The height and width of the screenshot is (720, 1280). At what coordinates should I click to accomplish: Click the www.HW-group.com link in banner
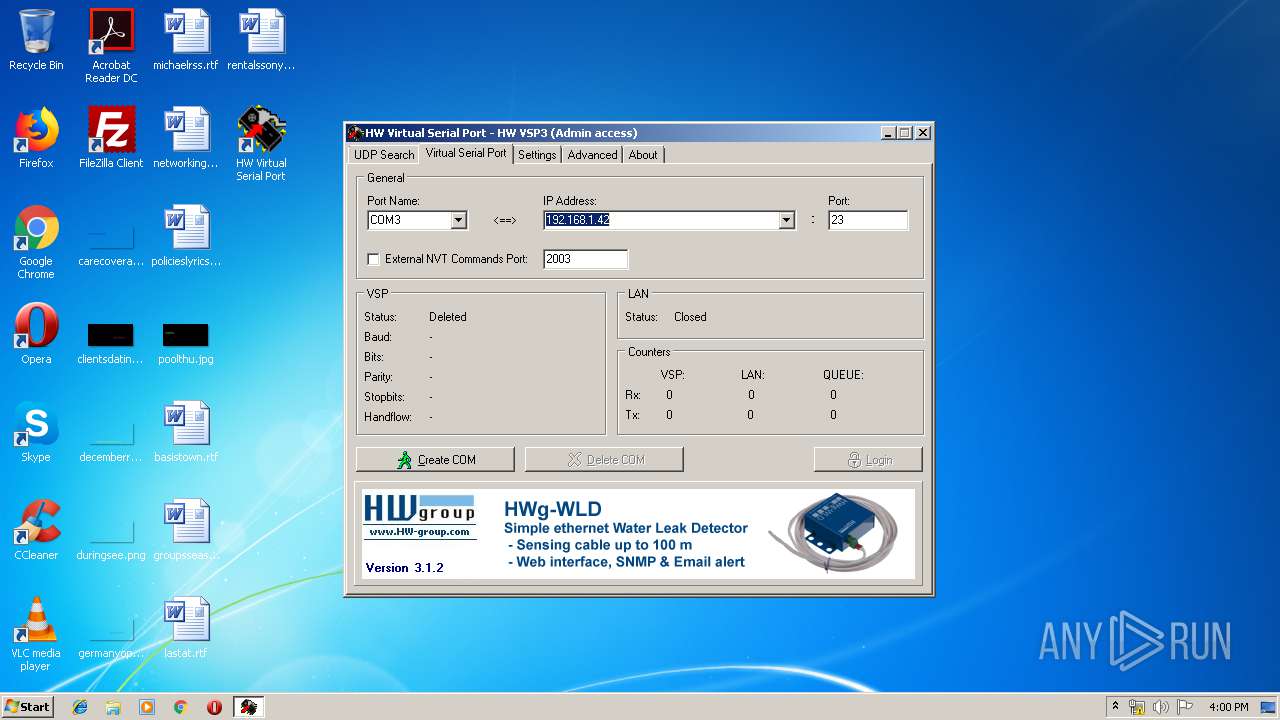tap(419, 532)
